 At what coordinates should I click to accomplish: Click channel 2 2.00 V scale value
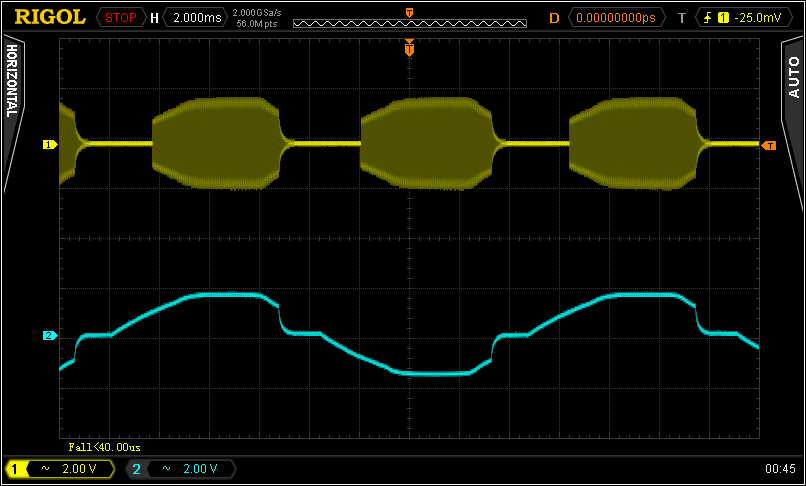click(x=200, y=469)
